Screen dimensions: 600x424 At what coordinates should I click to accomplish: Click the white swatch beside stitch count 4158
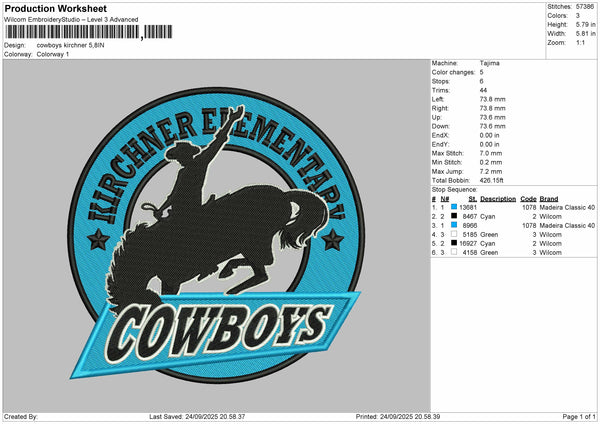click(454, 252)
